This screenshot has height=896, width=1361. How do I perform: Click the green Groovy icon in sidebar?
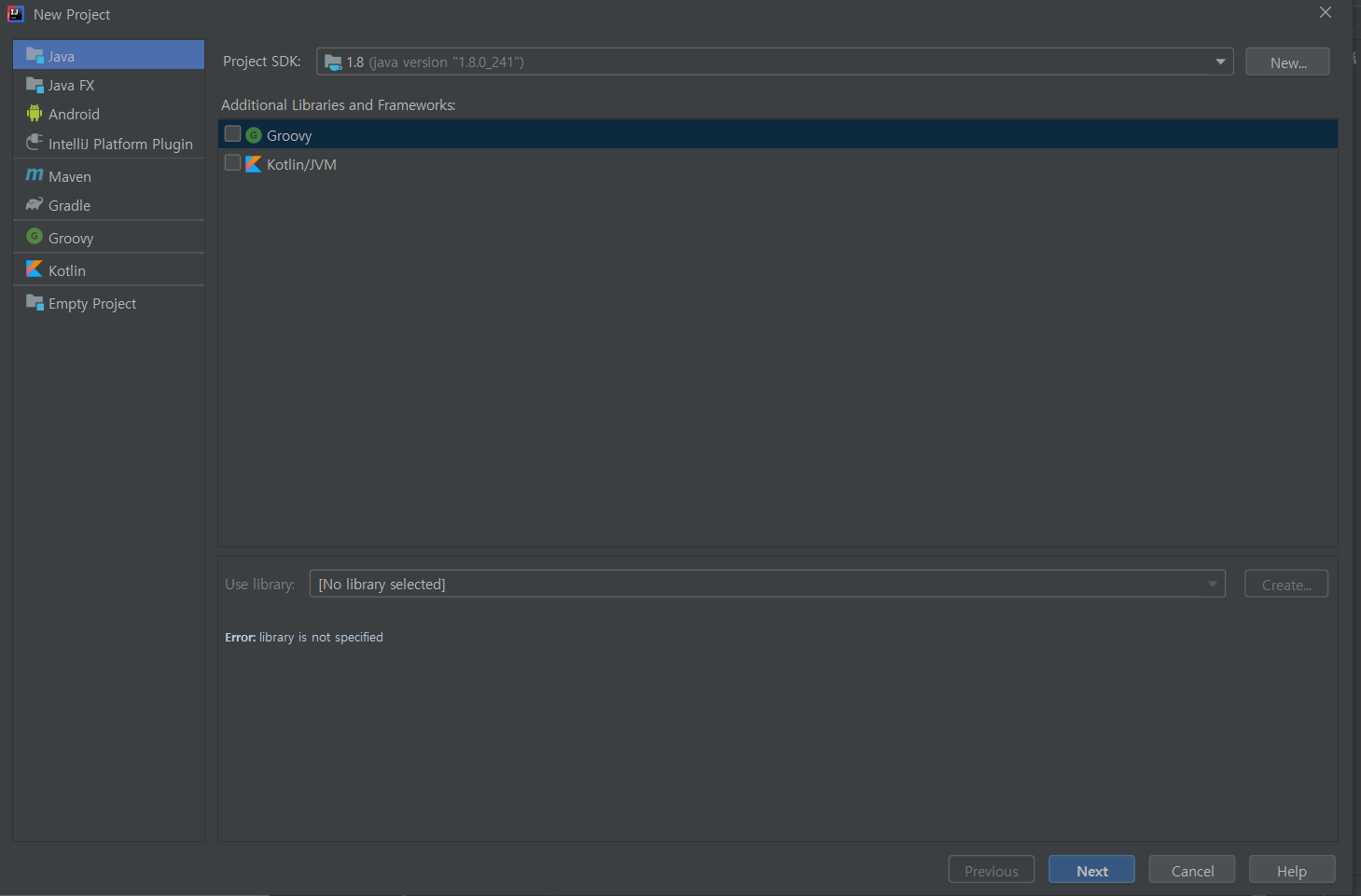tap(35, 237)
